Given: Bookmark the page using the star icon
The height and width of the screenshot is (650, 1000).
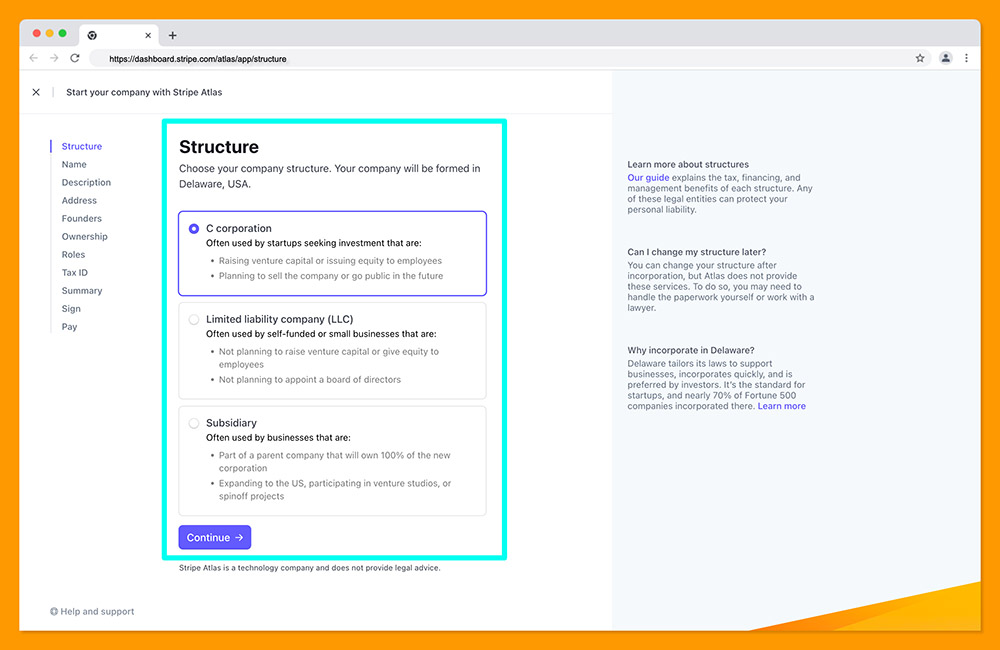Looking at the screenshot, I should click(x=920, y=58).
